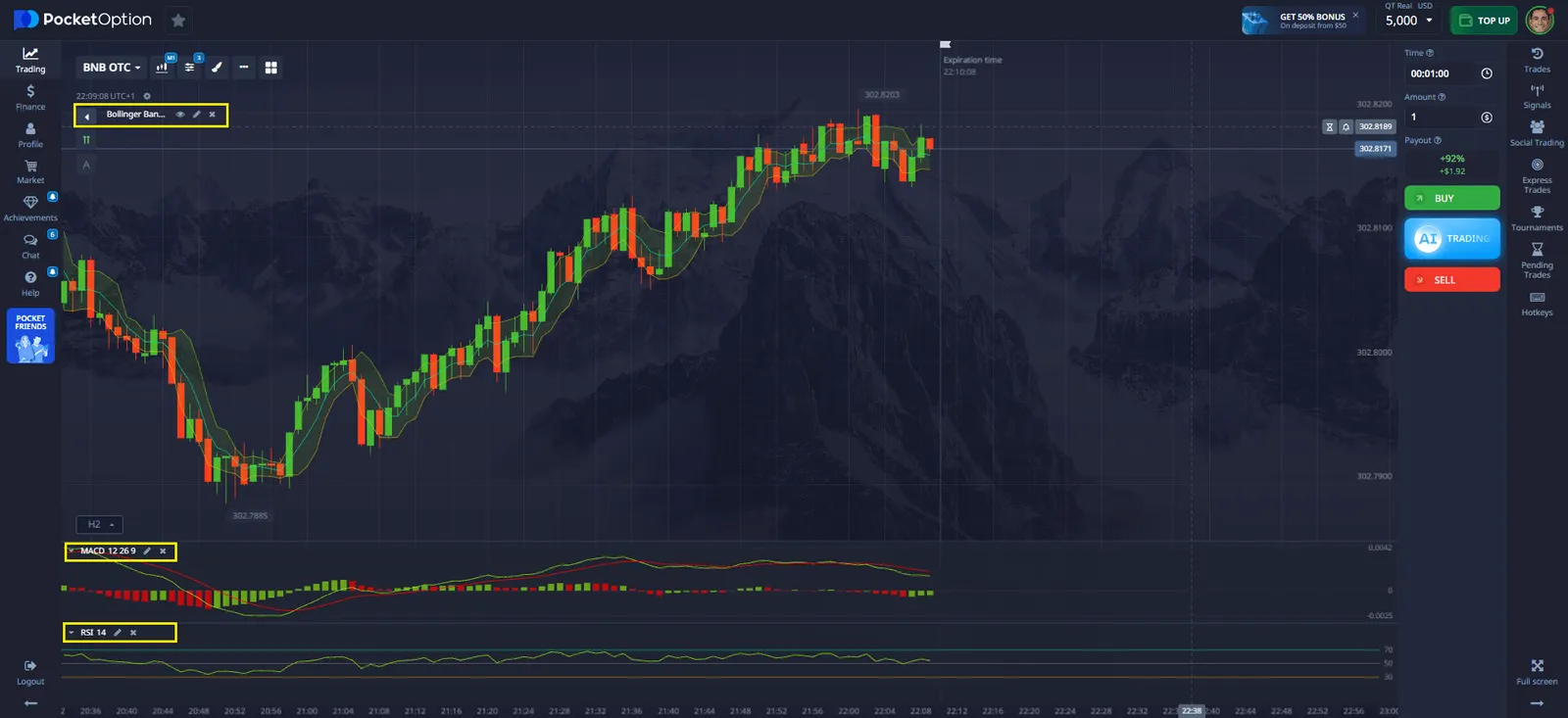Collapse the RSI 14 indicator panel
Image resolution: width=1568 pixels, height=718 pixels.
point(72,633)
